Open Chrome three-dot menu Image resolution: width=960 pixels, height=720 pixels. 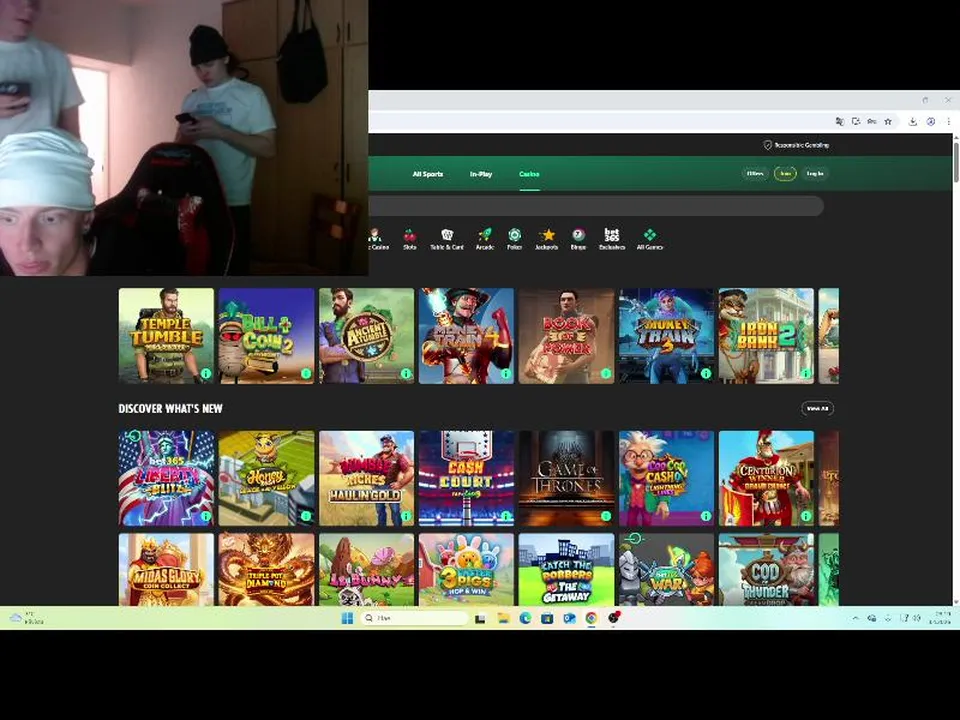(x=948, y=121)
